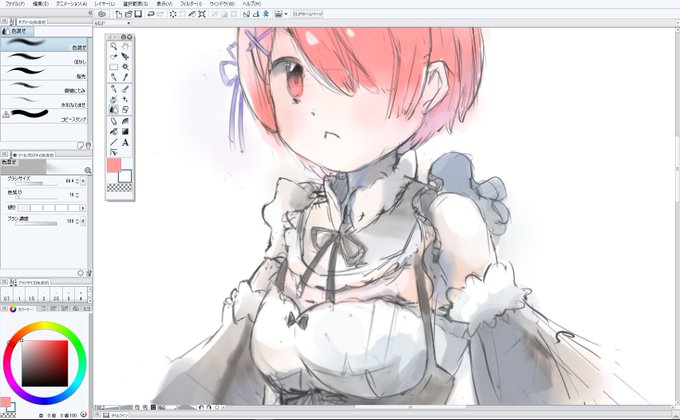Toggle Snap to Special Ruler
The image size is (680, 420).
[256, 14]
